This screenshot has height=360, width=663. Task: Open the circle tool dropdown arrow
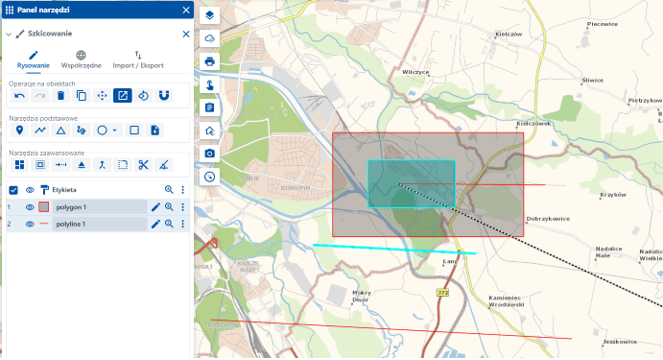click(115, 130)
